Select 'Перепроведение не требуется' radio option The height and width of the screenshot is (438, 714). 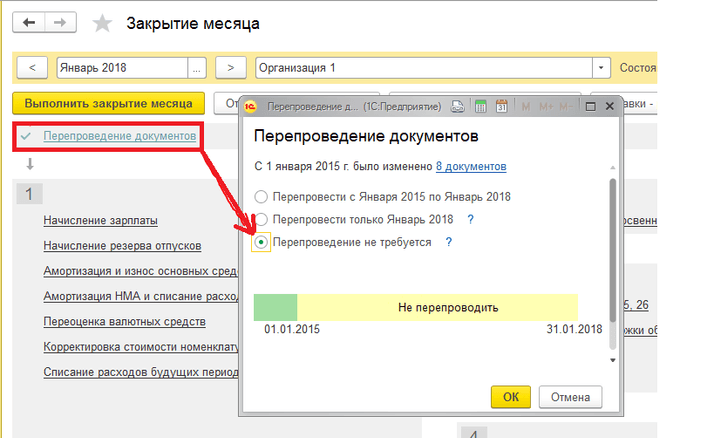tap(262, 242)
